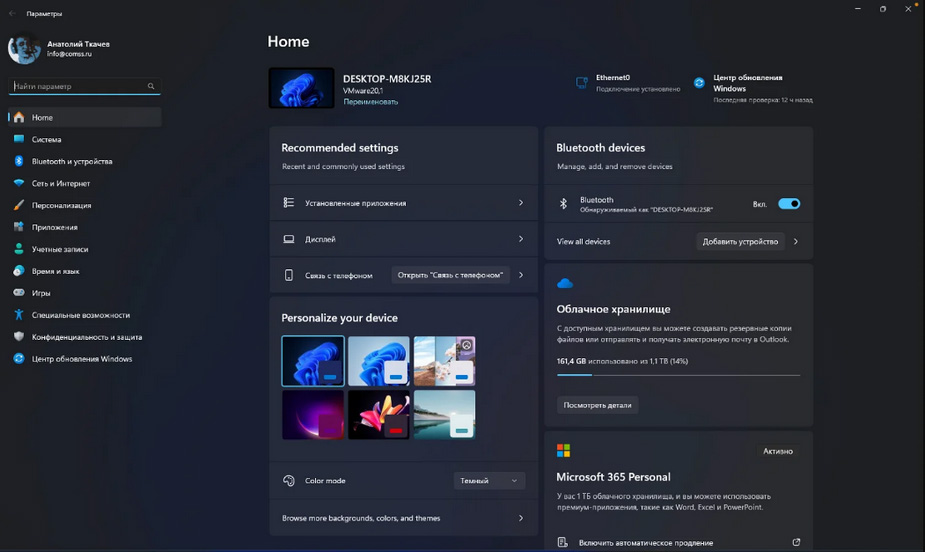Click the user profile avatar picture

point(24,48)
